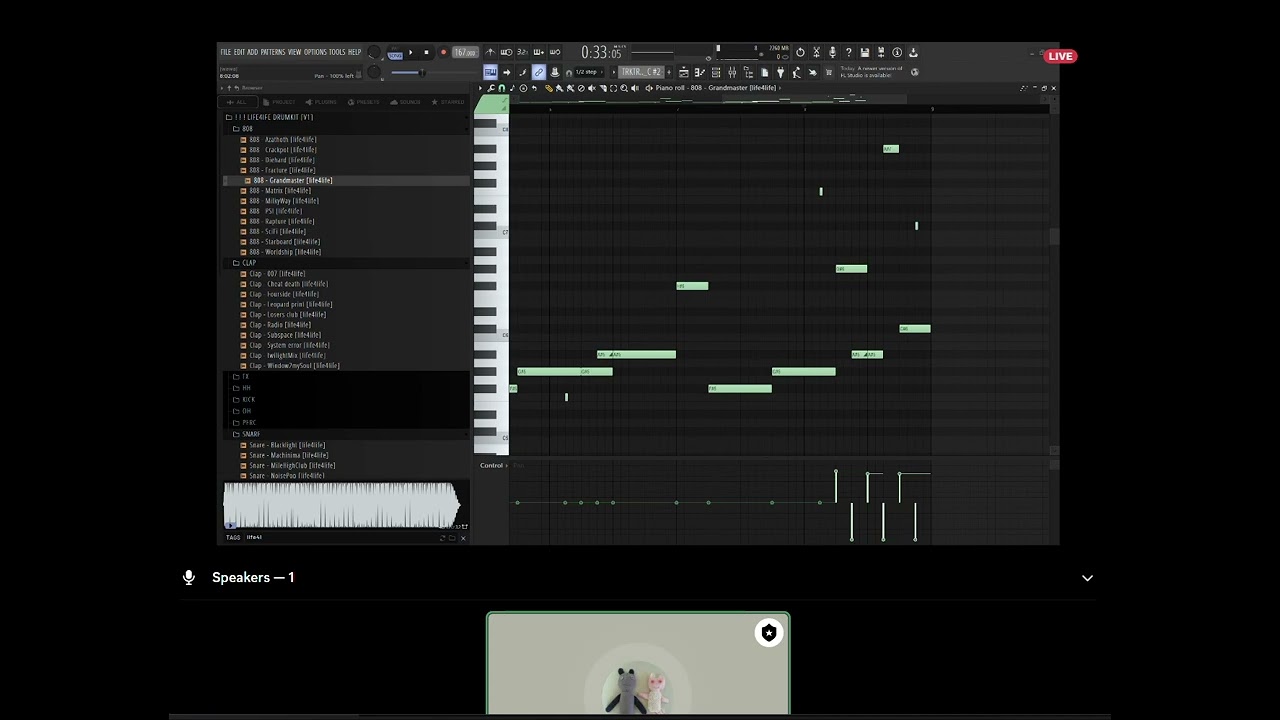Click the question mark help icon

(x=848, y=52)
